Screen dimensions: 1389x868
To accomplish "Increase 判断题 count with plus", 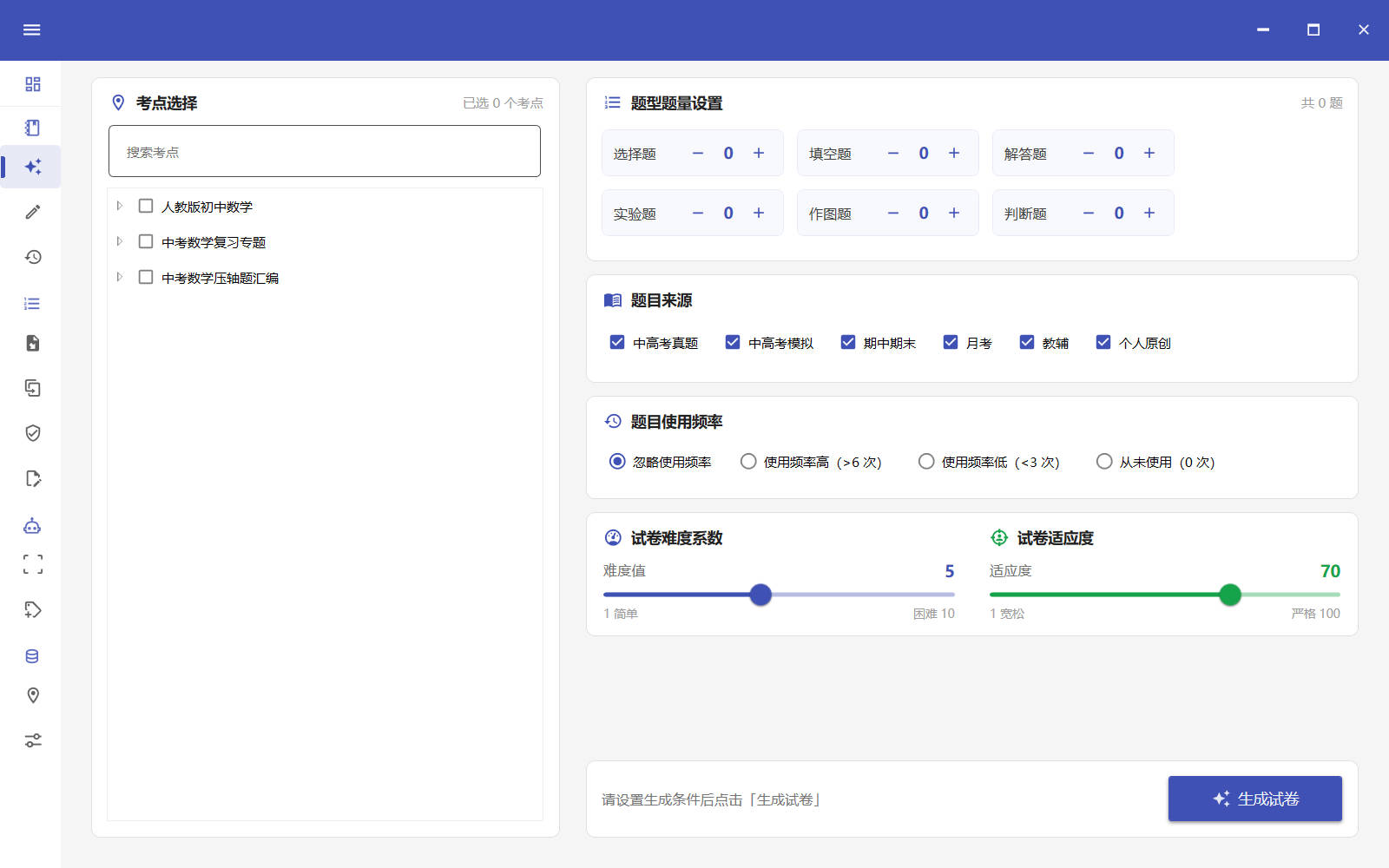I will click(1149, 213).
